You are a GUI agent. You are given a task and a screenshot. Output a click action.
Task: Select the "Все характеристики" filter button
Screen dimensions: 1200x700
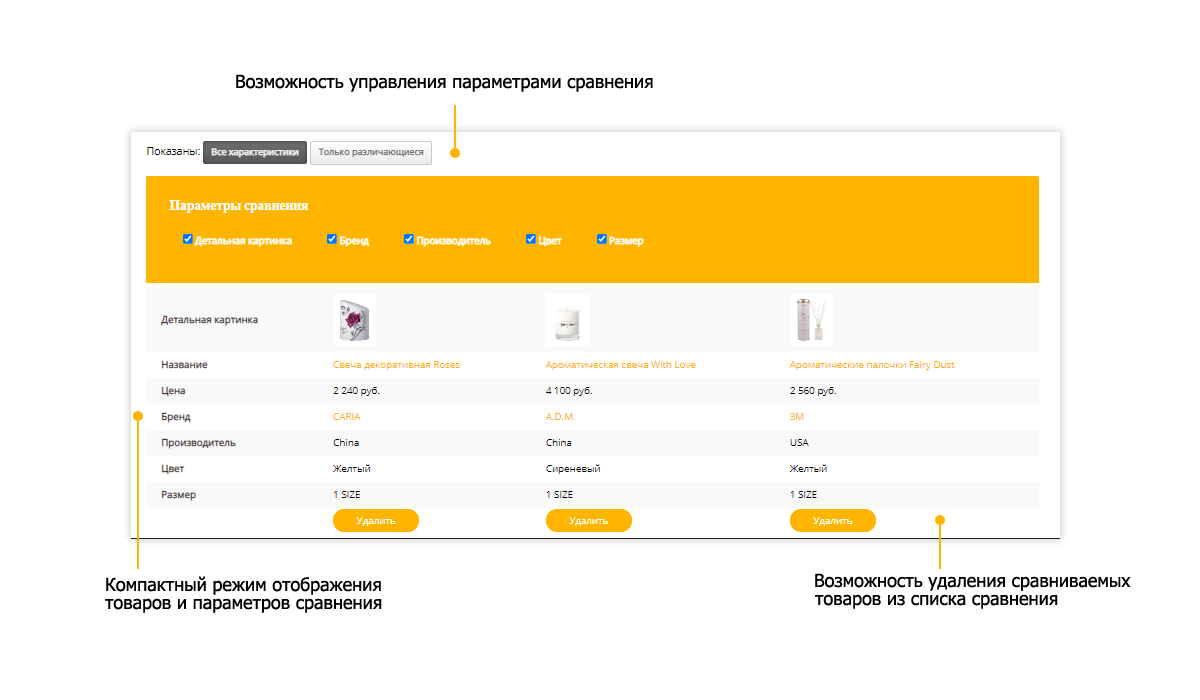click(x=255, y=153)
